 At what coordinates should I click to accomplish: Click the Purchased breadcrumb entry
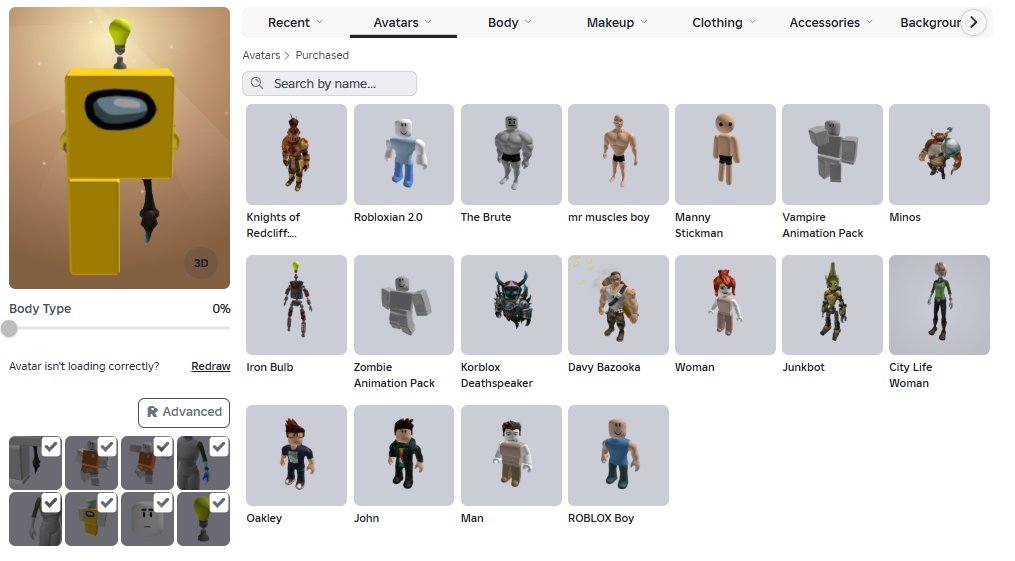coord(322,55)
